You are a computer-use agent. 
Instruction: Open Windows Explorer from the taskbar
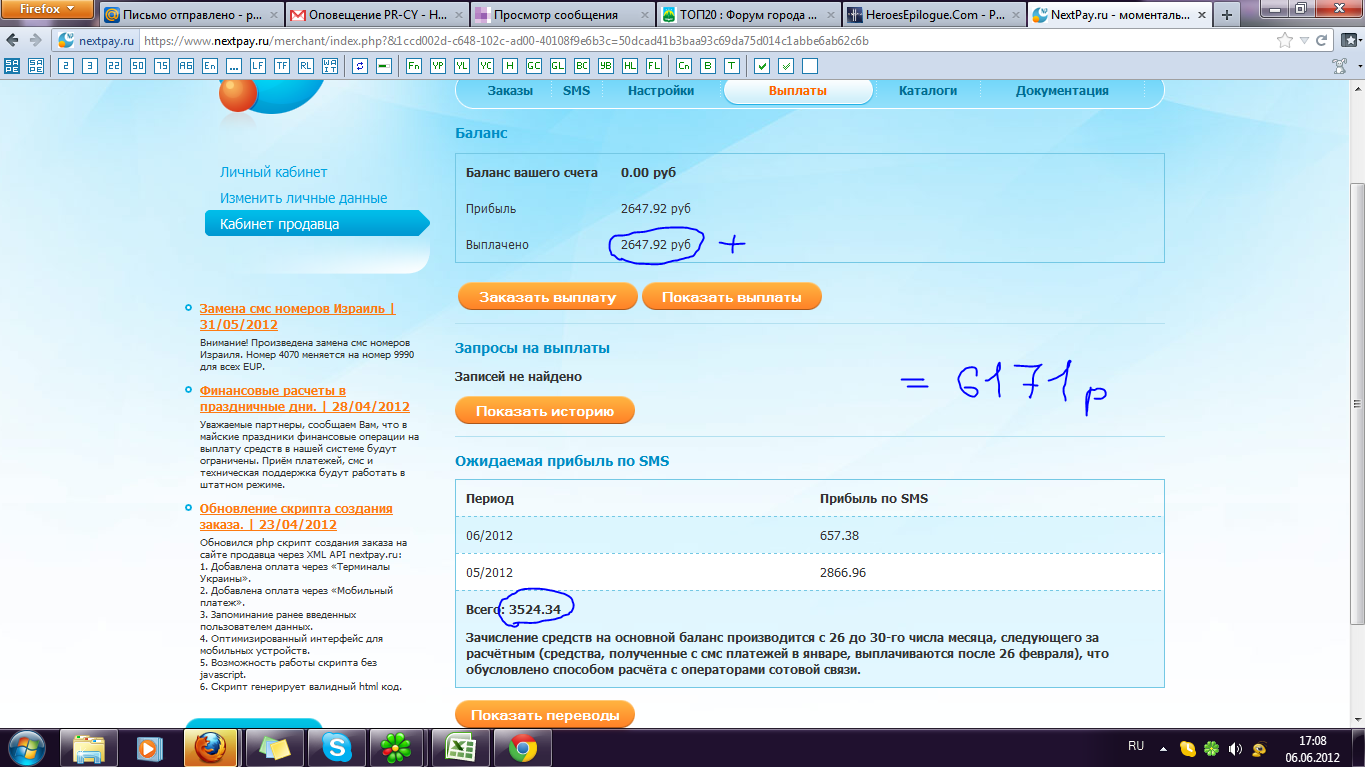coord(90,747)
